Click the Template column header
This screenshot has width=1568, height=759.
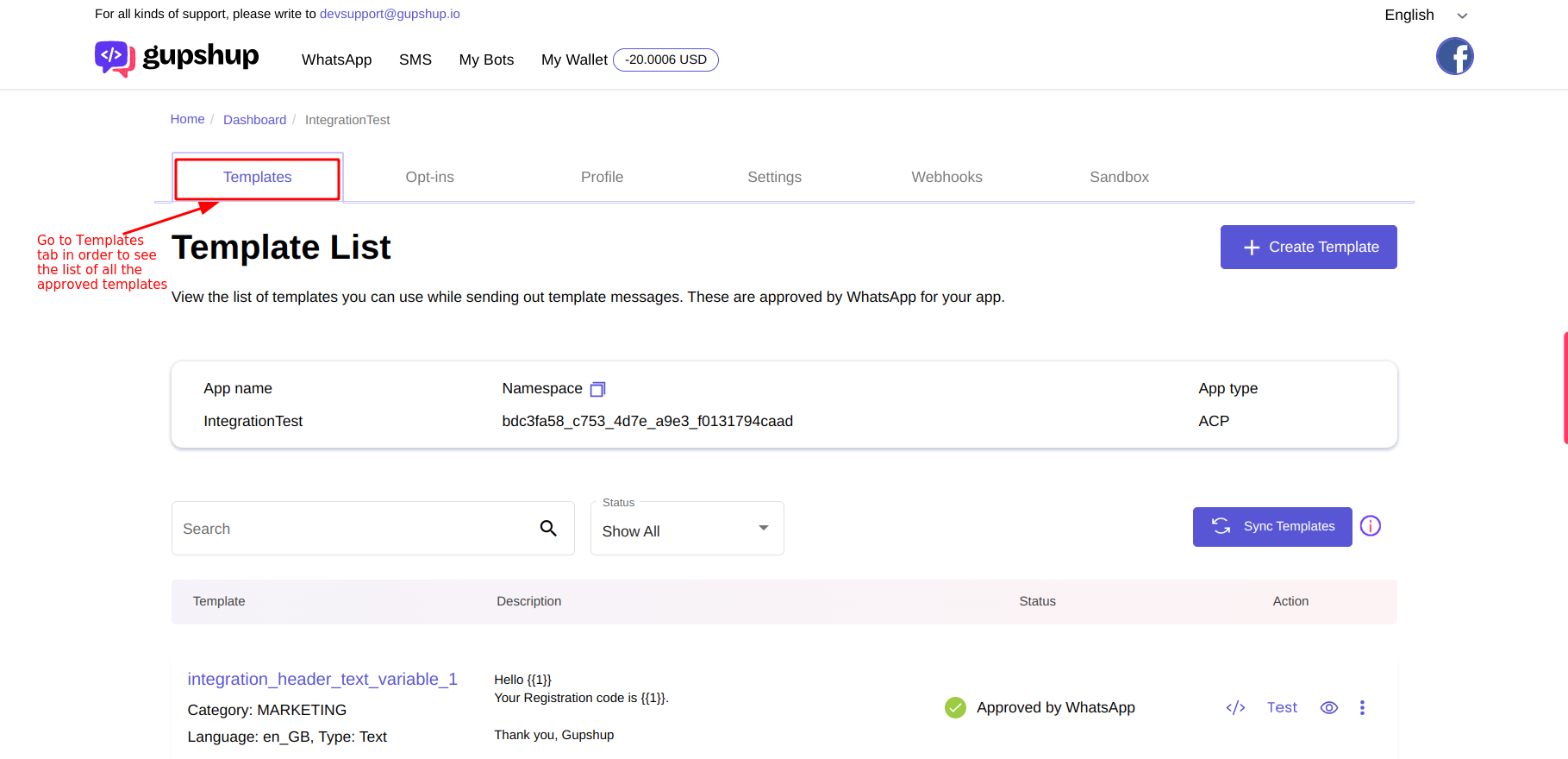[219, 601]
